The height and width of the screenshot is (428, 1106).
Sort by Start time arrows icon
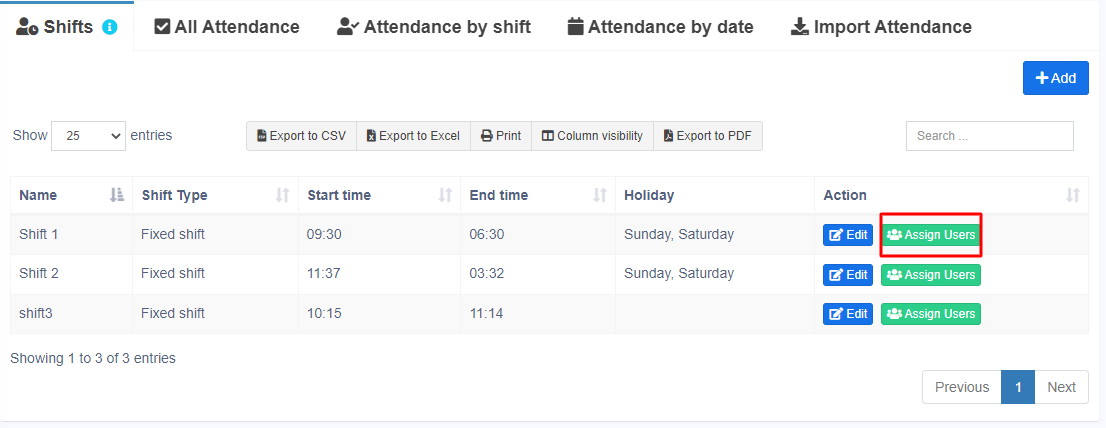pos(445,195)
